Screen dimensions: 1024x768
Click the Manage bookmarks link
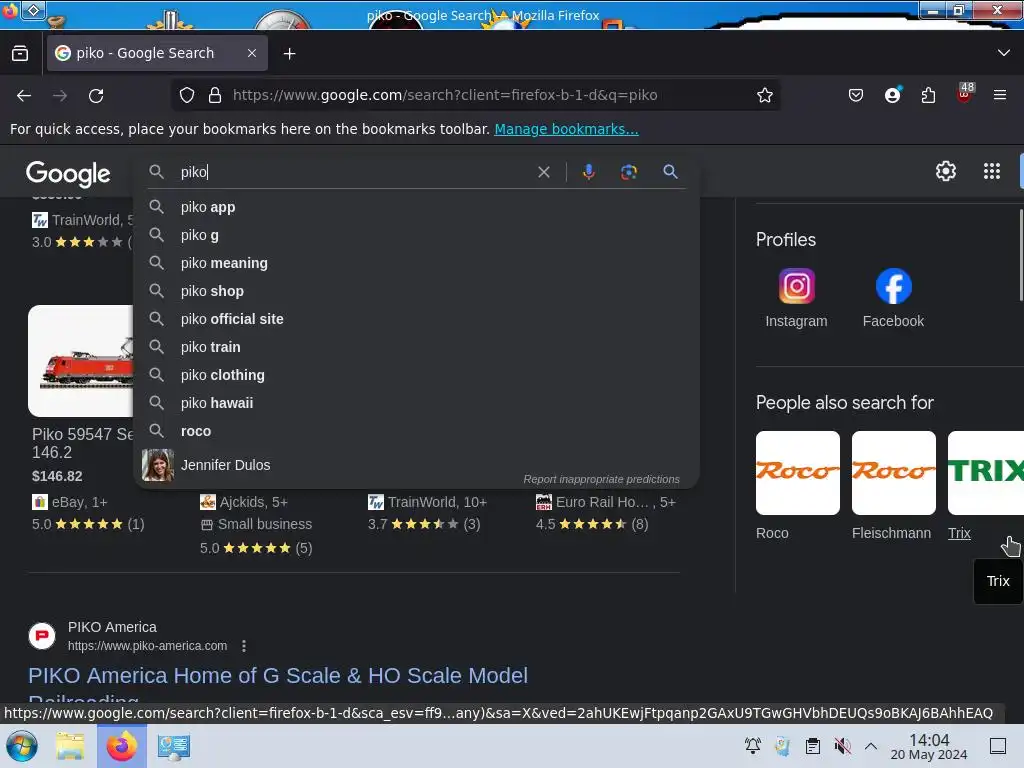(566, 129)
